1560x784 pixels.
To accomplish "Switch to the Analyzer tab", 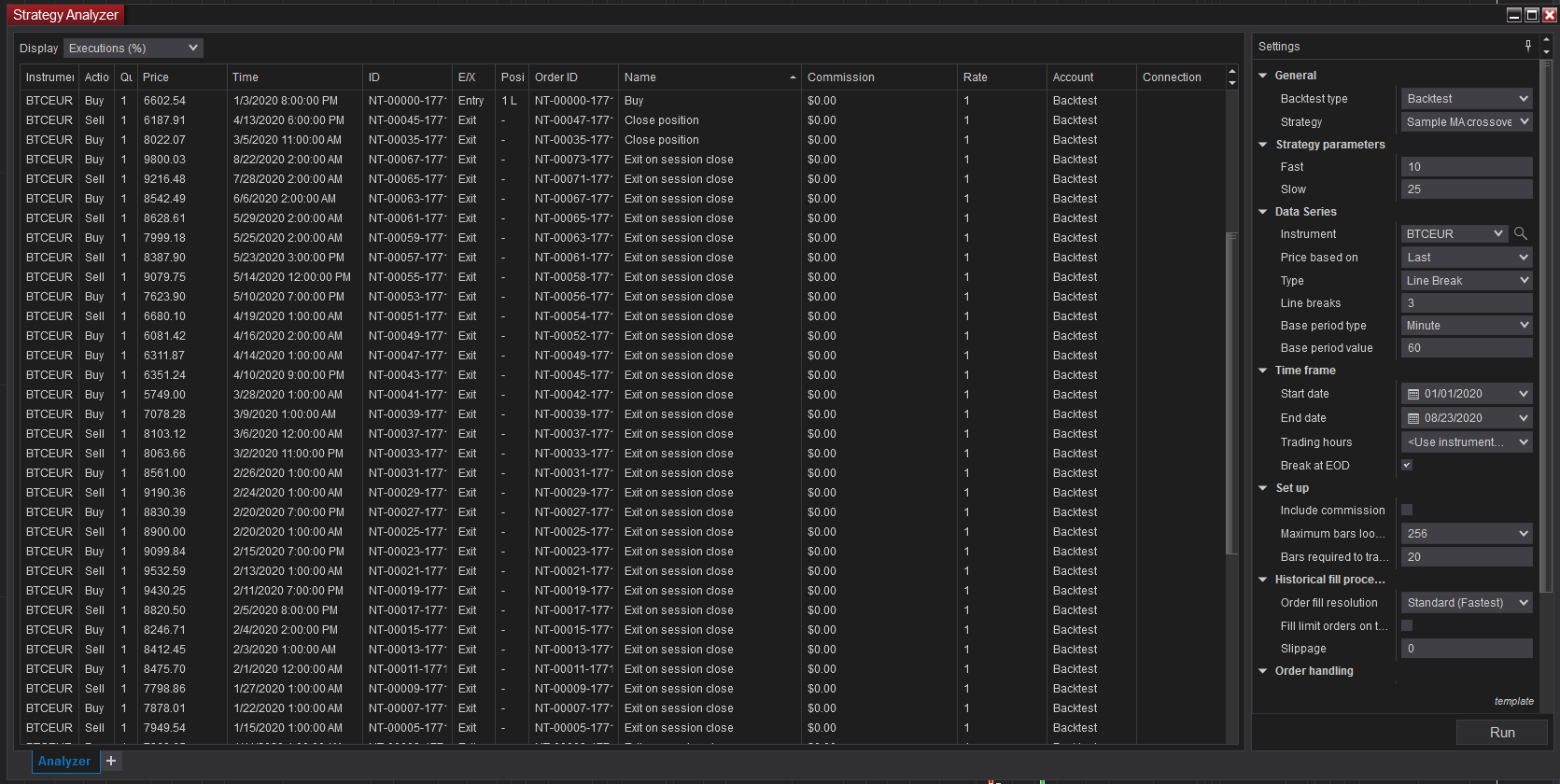I will point(63,761).
